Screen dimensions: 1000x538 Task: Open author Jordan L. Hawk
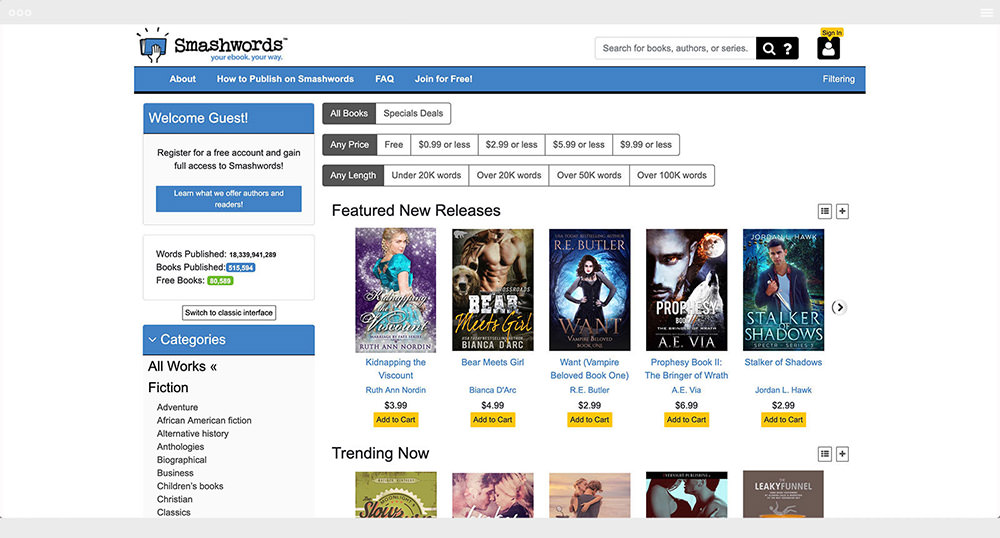pyautogui.click(x=783, y=390)
